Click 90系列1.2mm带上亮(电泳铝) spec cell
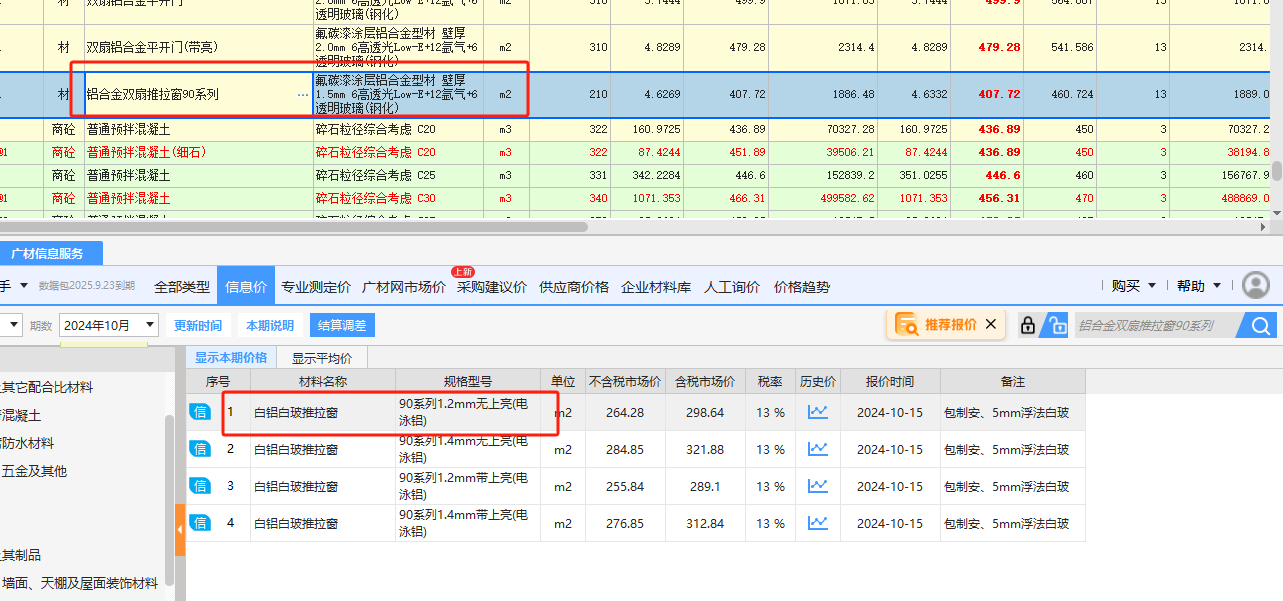Screen dimensions: 1283x601 pos(468,486)
